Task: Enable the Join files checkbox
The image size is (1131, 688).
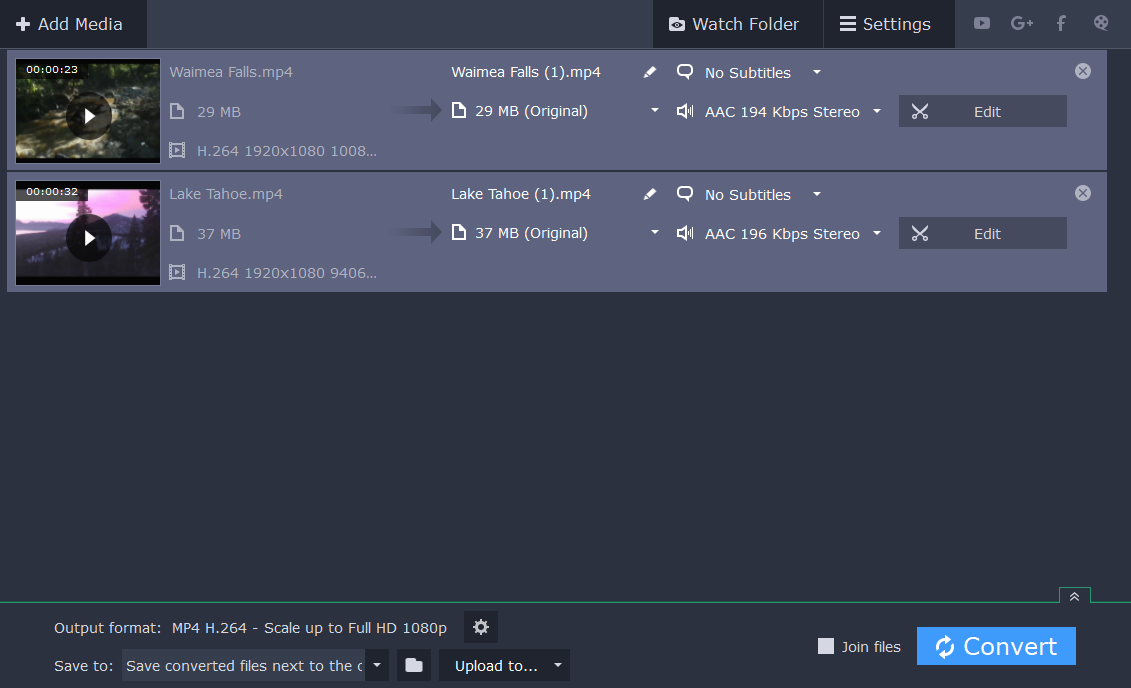Action: (826, 646)
